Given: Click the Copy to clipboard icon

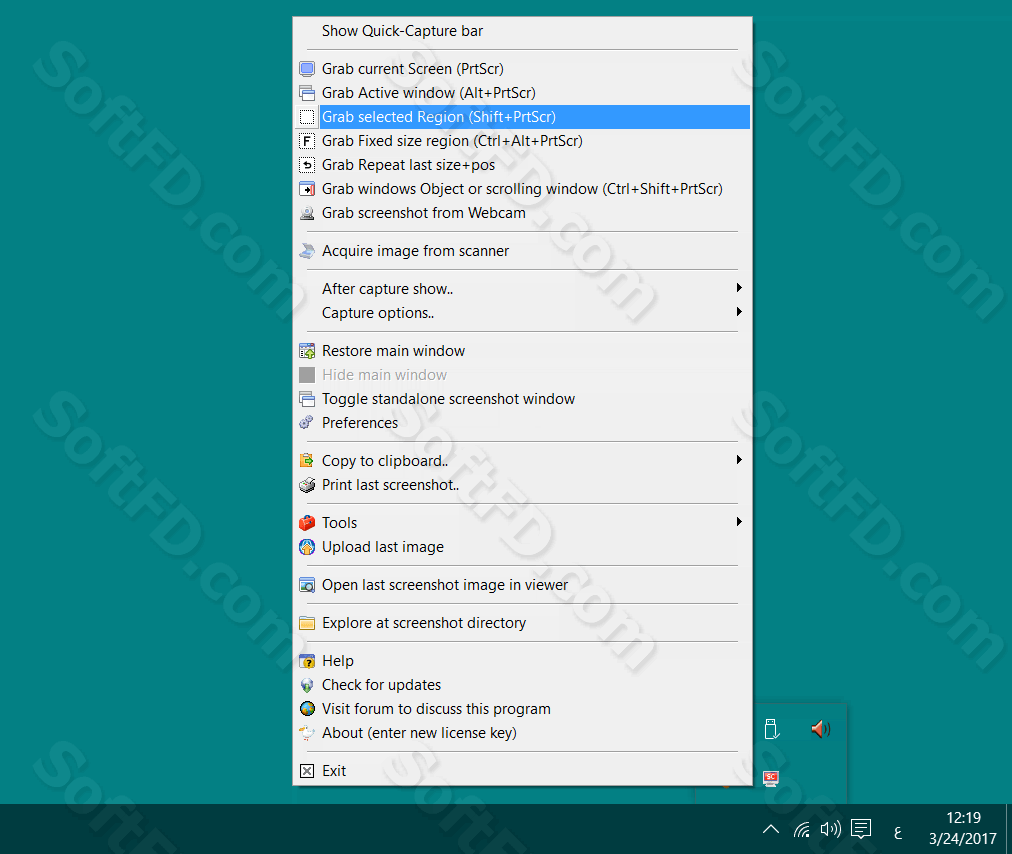Looking at the screenshot, I should [x=307, y=461].
